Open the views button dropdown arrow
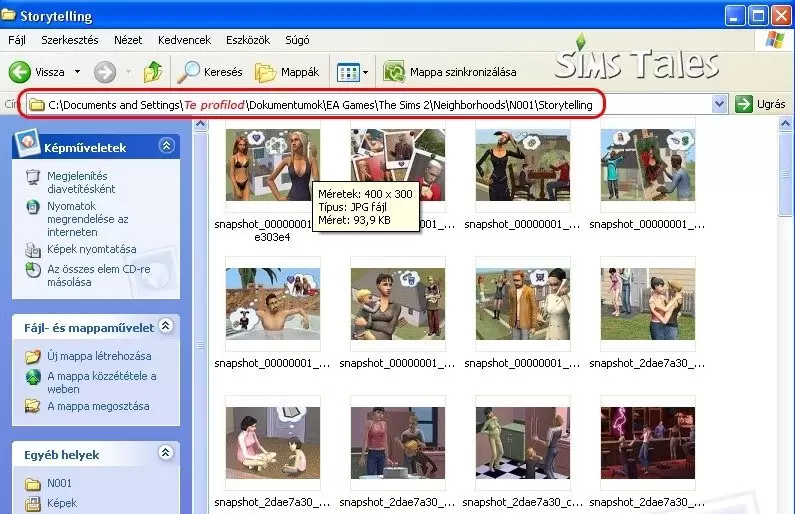This screenshot has height=514, width=795. pos(366,72)
